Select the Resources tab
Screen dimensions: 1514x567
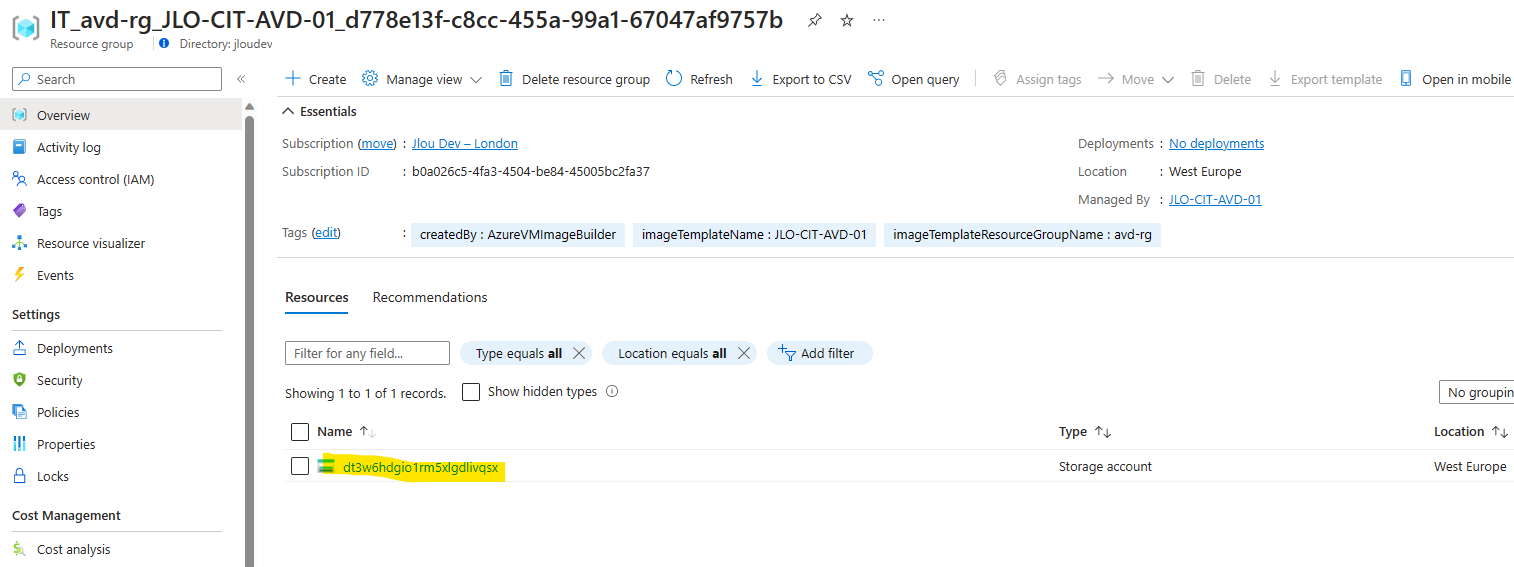point(317,297)
